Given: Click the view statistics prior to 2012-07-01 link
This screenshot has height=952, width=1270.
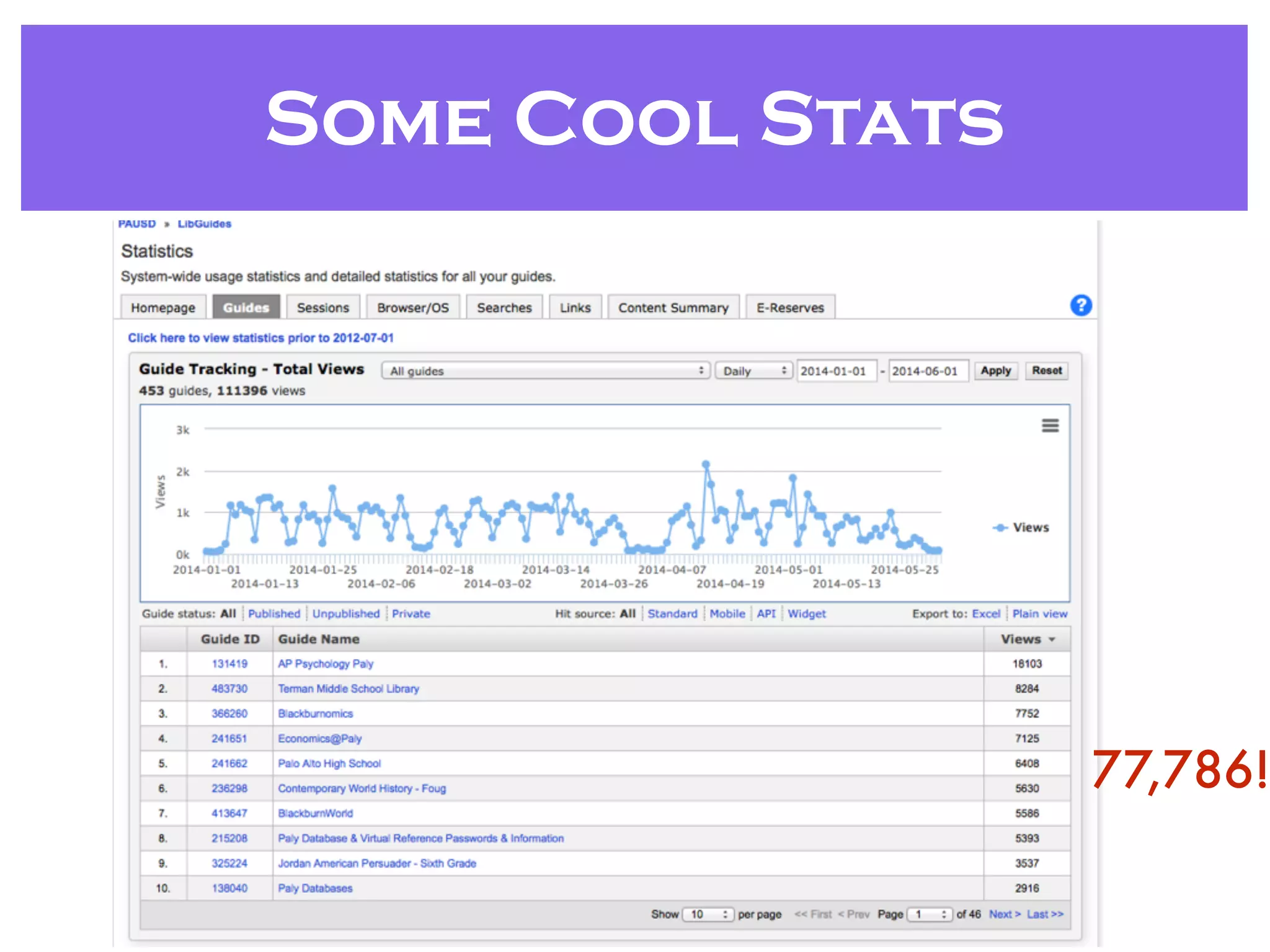Looking at the screenshot, I should pos(260,338).
